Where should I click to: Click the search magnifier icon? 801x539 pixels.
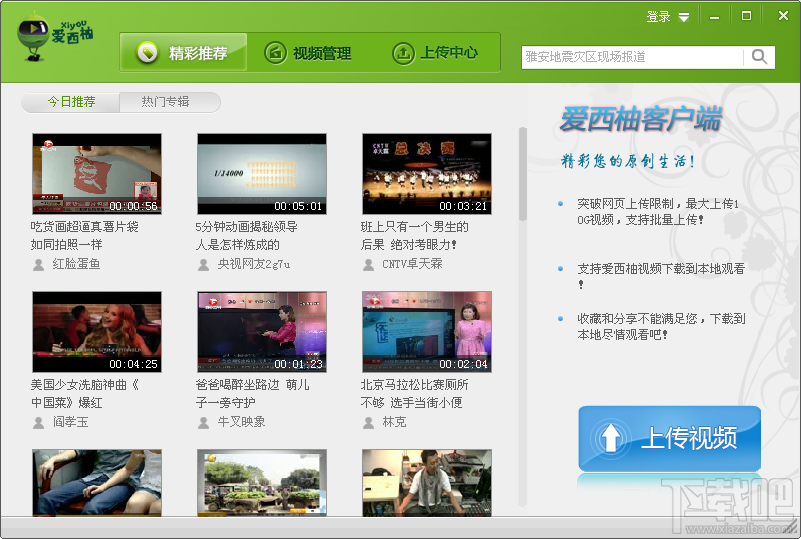pos(759,57)
